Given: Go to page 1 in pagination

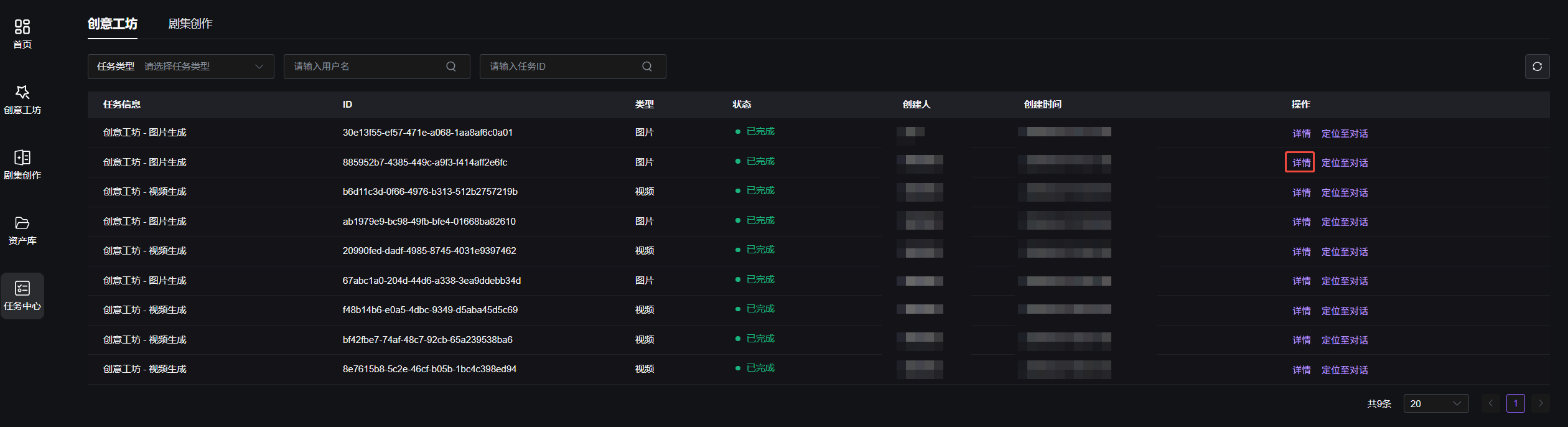Looking at the screenshot, I should pos(1516,403).
